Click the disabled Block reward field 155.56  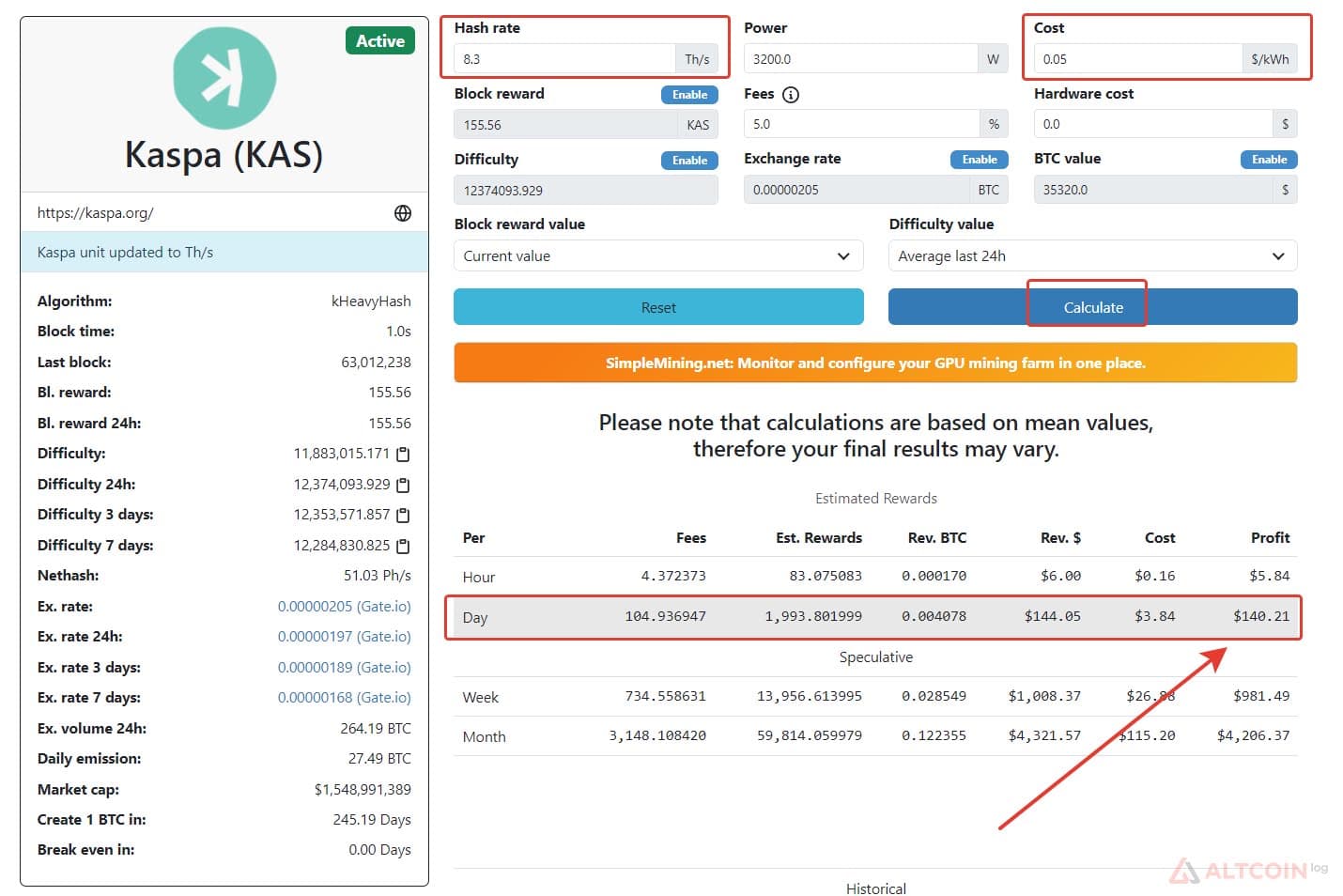(565, 125)
